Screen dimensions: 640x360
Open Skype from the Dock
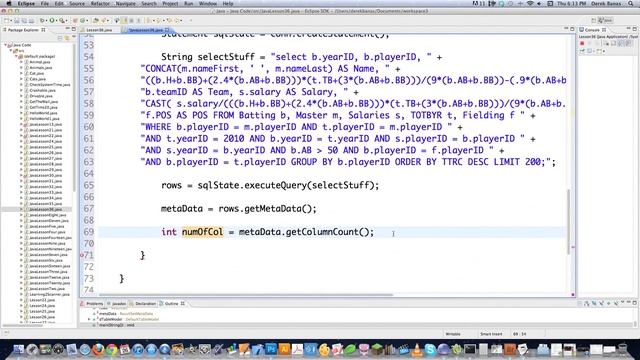click(430, 349)
